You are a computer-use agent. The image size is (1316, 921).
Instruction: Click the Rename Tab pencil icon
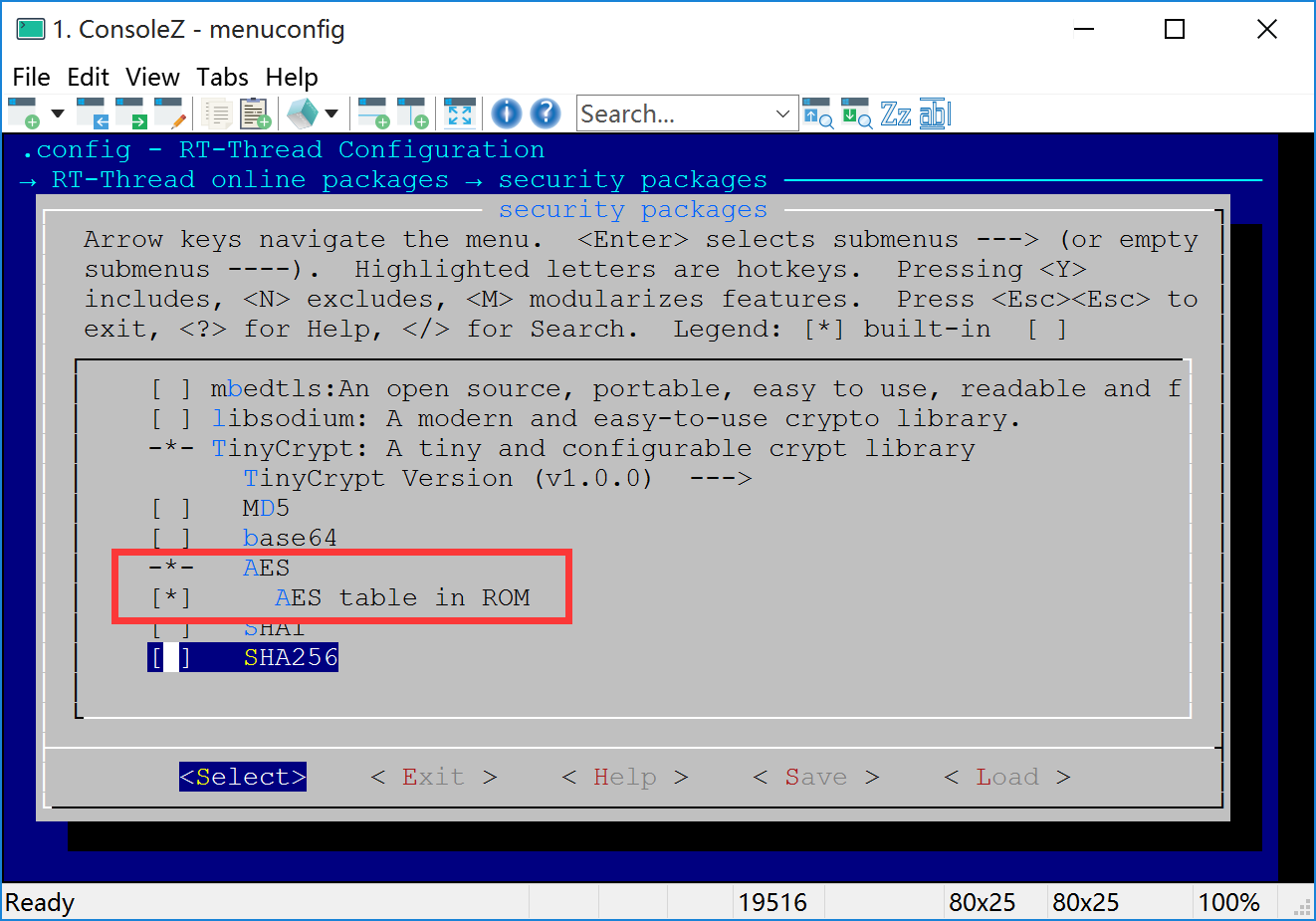tap(170, 114)
